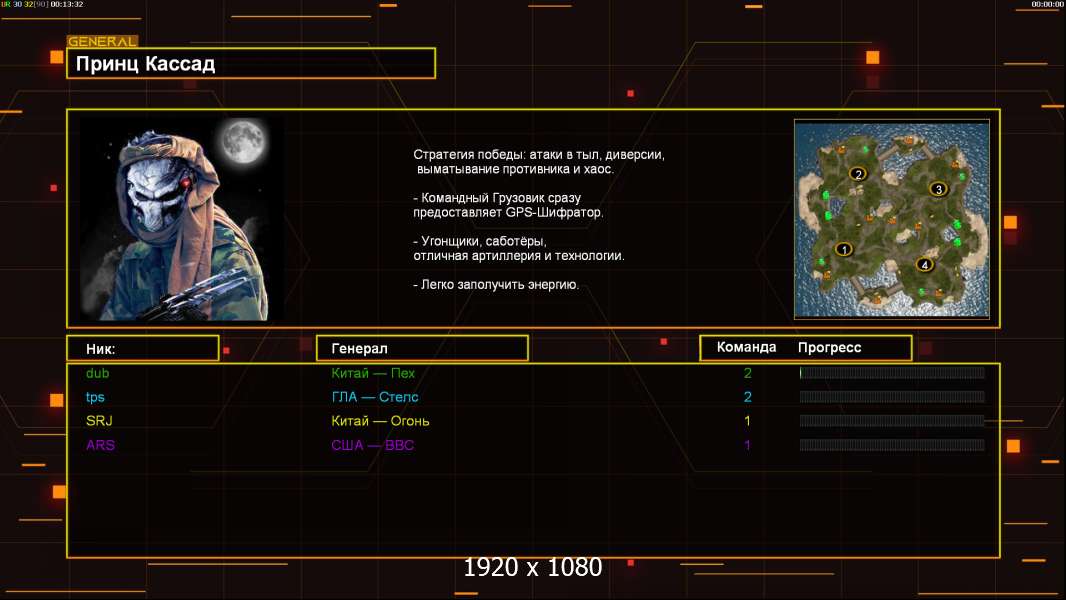
Task: Click general entry 'Китай — Огонь'
Action: point(380,421)
